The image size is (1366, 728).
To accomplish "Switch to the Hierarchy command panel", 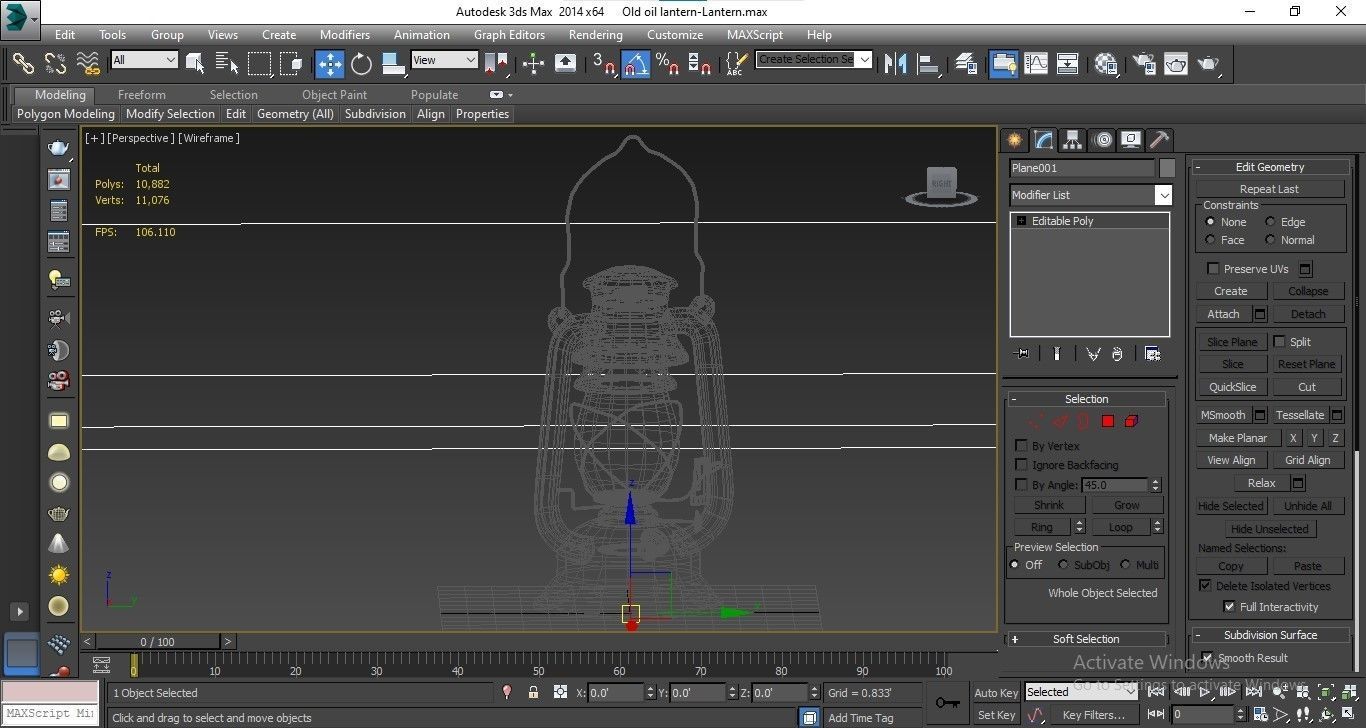I will click(1073, 140).
